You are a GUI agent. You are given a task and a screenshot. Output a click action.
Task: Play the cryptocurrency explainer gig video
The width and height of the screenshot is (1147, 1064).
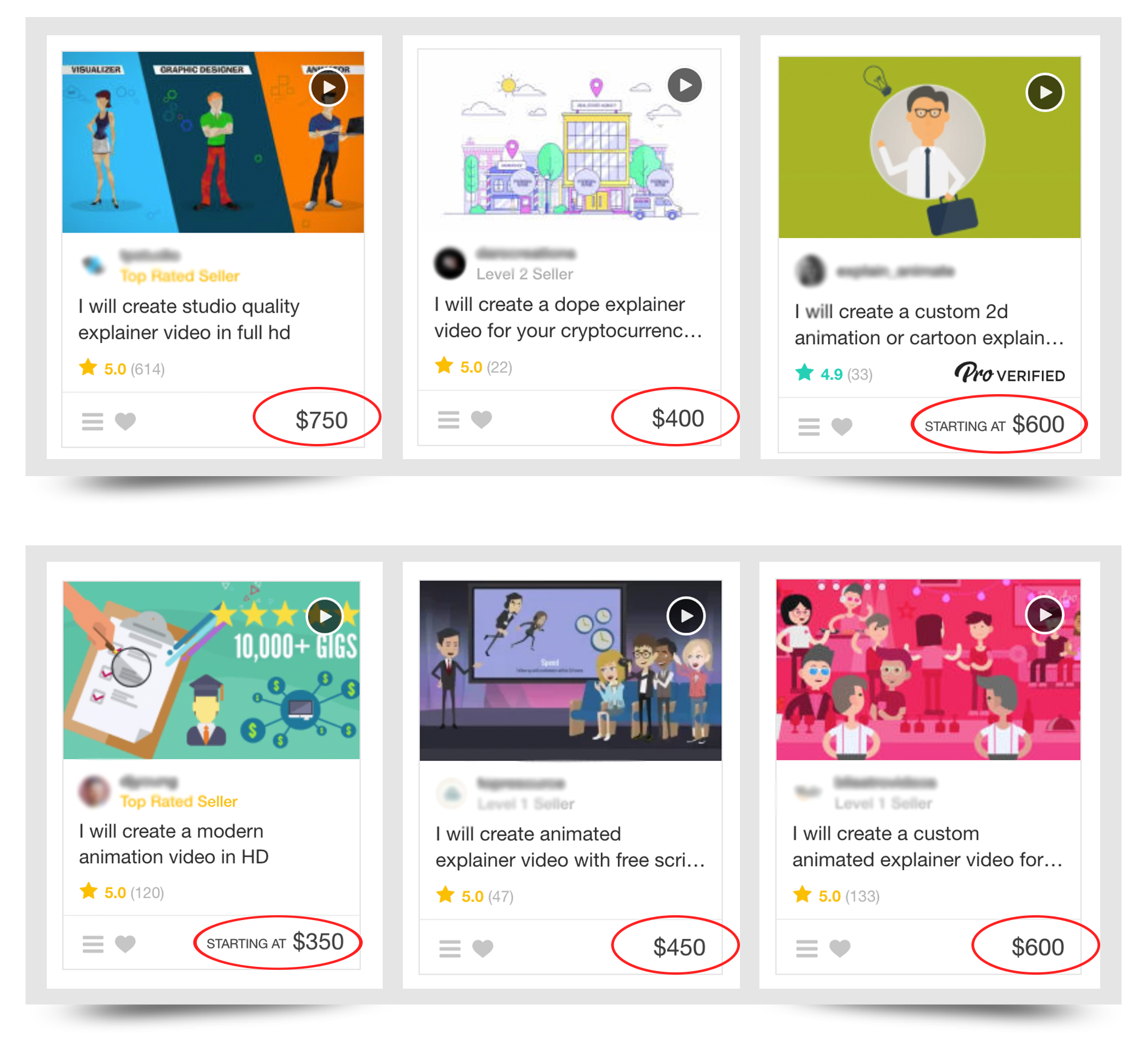coord(685,85)
